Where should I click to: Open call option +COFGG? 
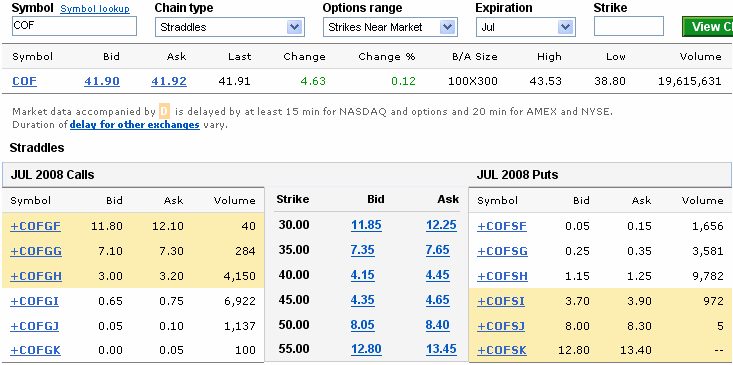tap(36, 251)
